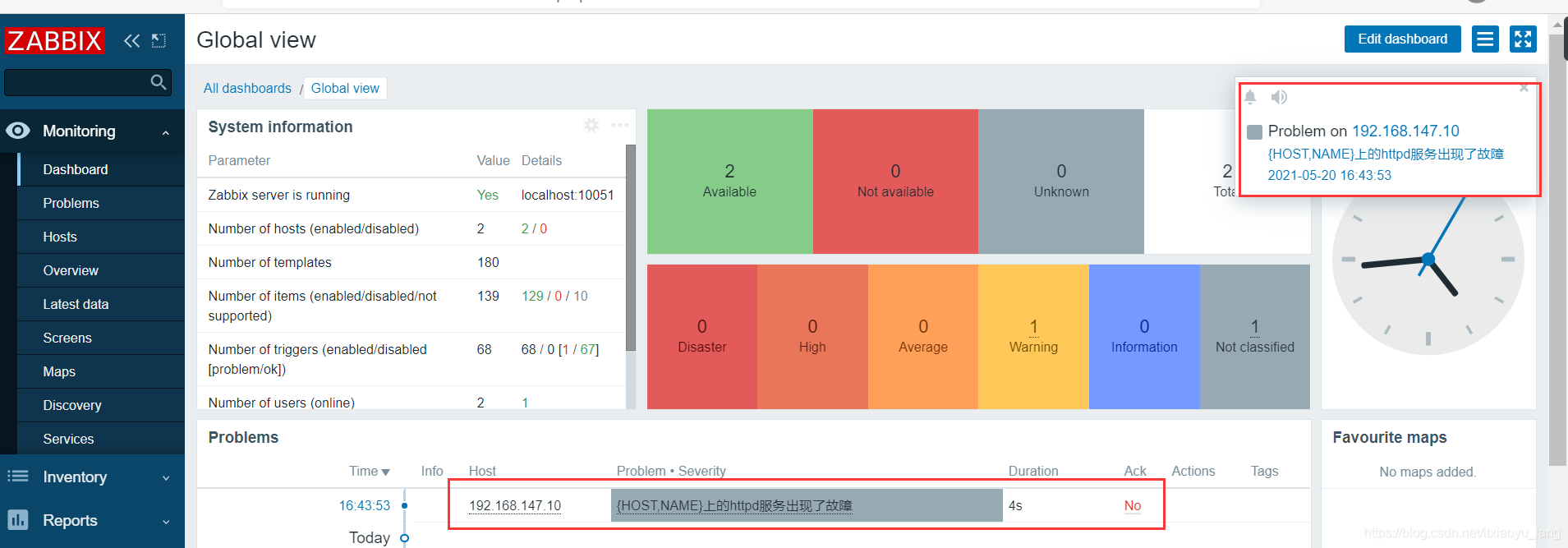Click the High severity tile
Viewport: 1568px width, 548px height.
[x=812, y=337]
